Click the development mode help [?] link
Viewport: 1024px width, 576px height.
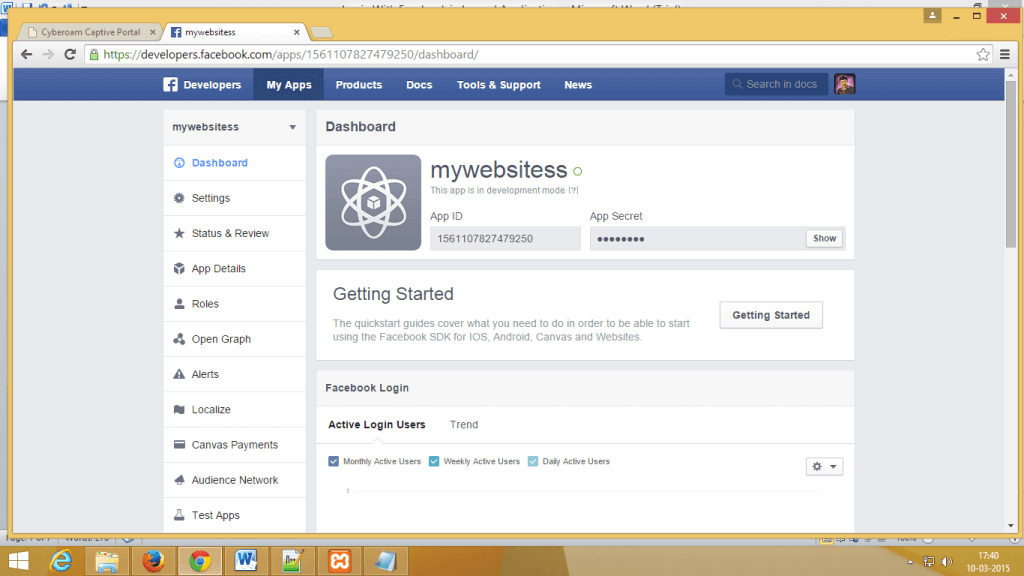(573, 190)
